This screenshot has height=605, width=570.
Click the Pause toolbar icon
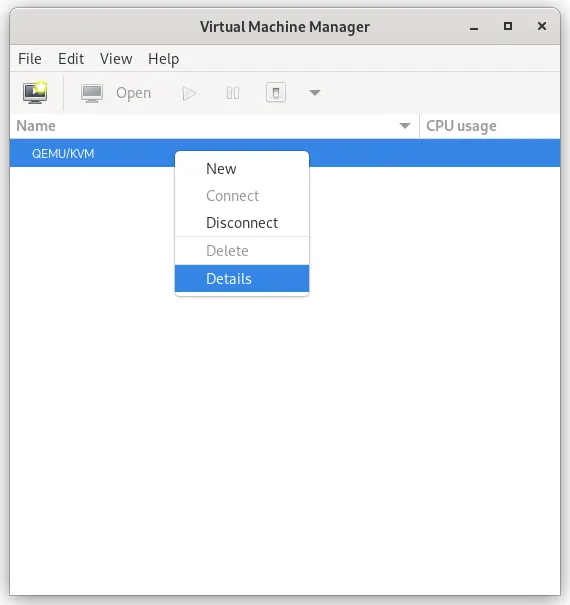[x=233, y=93]
